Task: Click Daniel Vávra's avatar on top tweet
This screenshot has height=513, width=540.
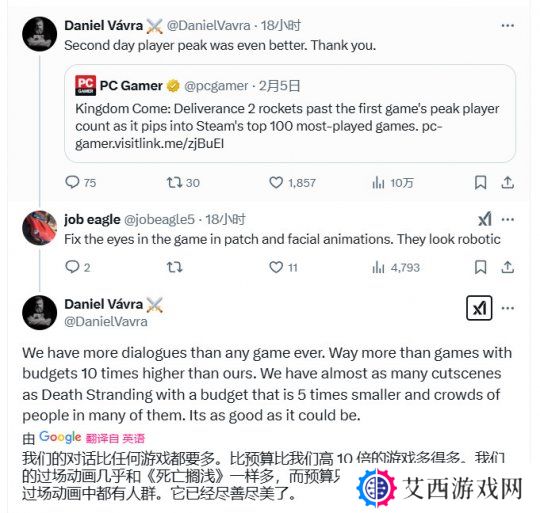Action: (40, 34)
